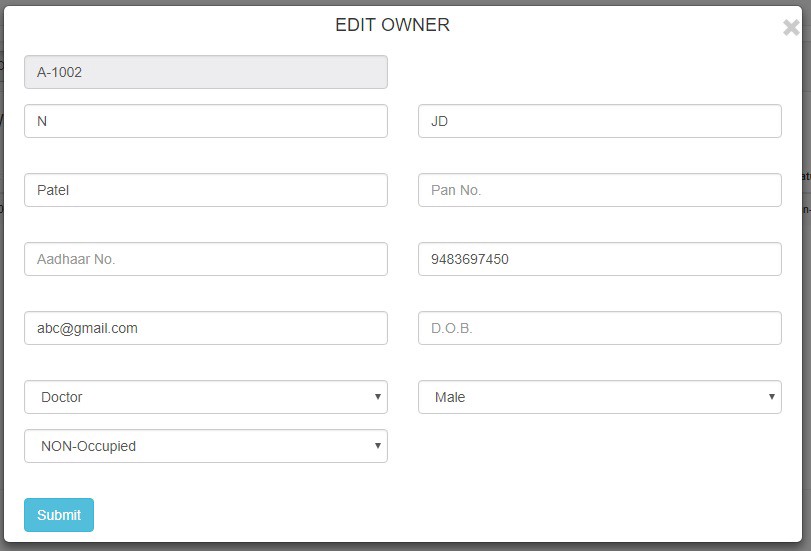Image resolution: width=811 pixels, height=551 pixels.
Task: Click empty space right of Submit button
Action: (x=400, y=515)
